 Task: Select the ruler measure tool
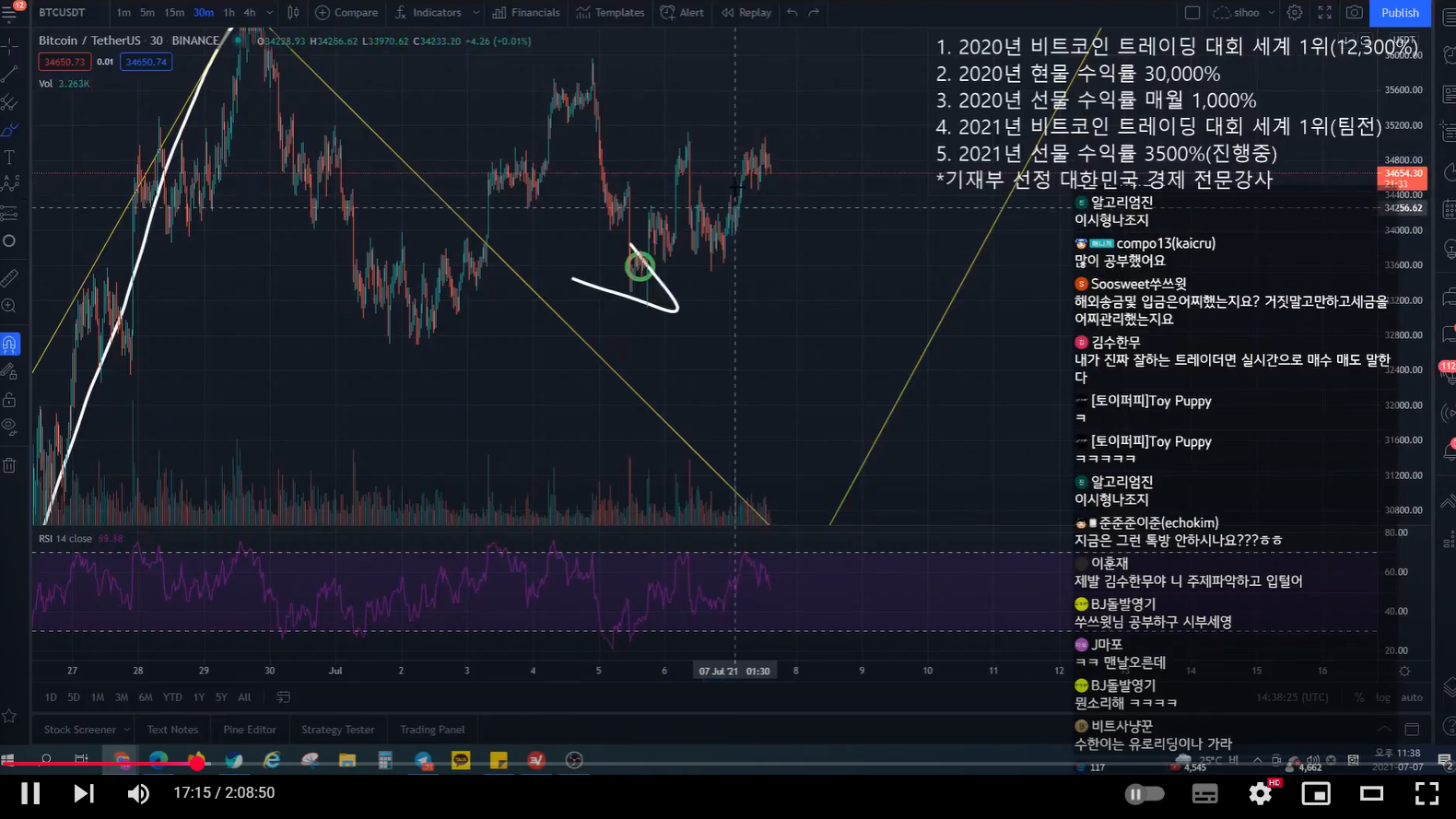pos(10,277)
